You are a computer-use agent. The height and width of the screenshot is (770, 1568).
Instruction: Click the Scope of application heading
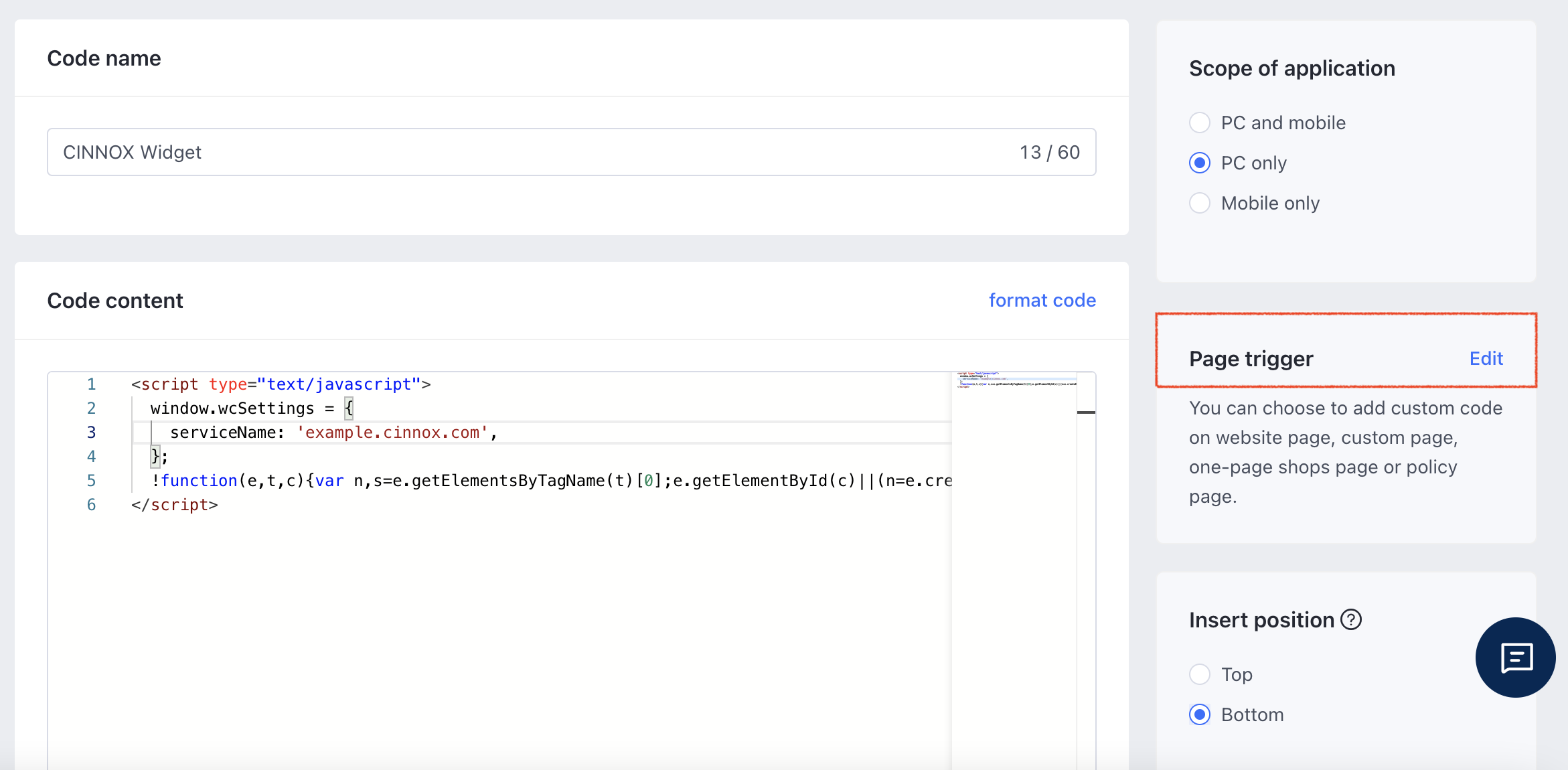pyautogui.click(x=1292, y=68)
